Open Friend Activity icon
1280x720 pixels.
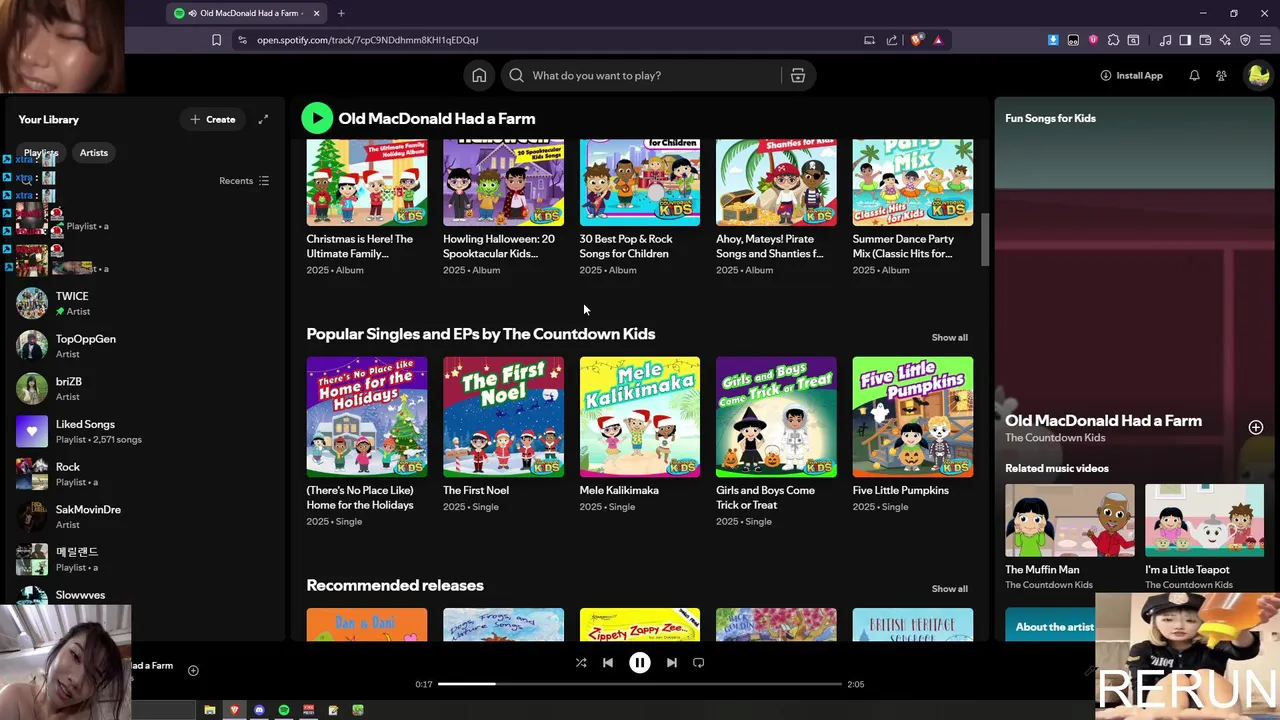[1221, 75]
